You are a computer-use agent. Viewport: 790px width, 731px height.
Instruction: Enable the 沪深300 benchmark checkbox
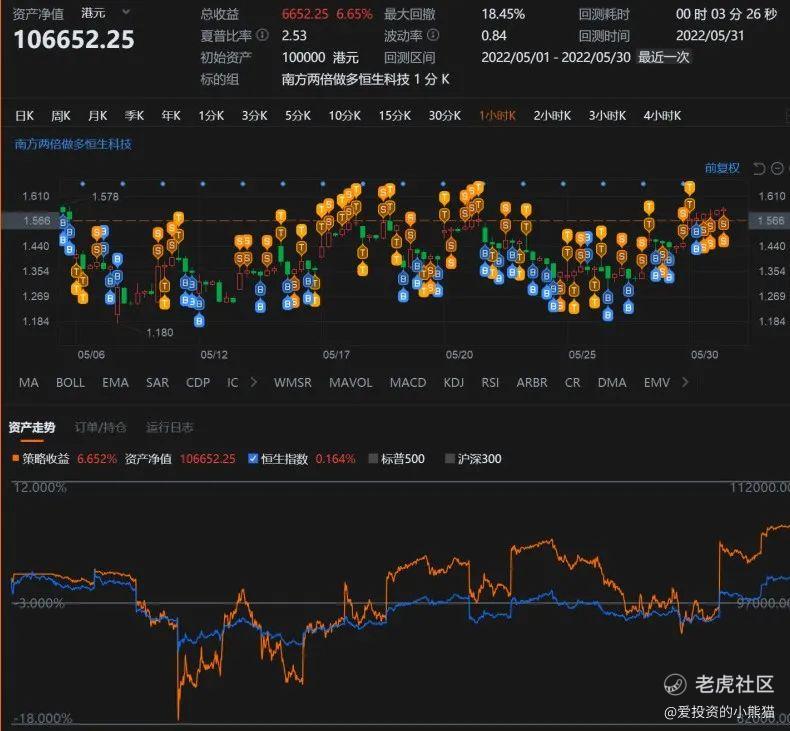(x=450, y=458)
